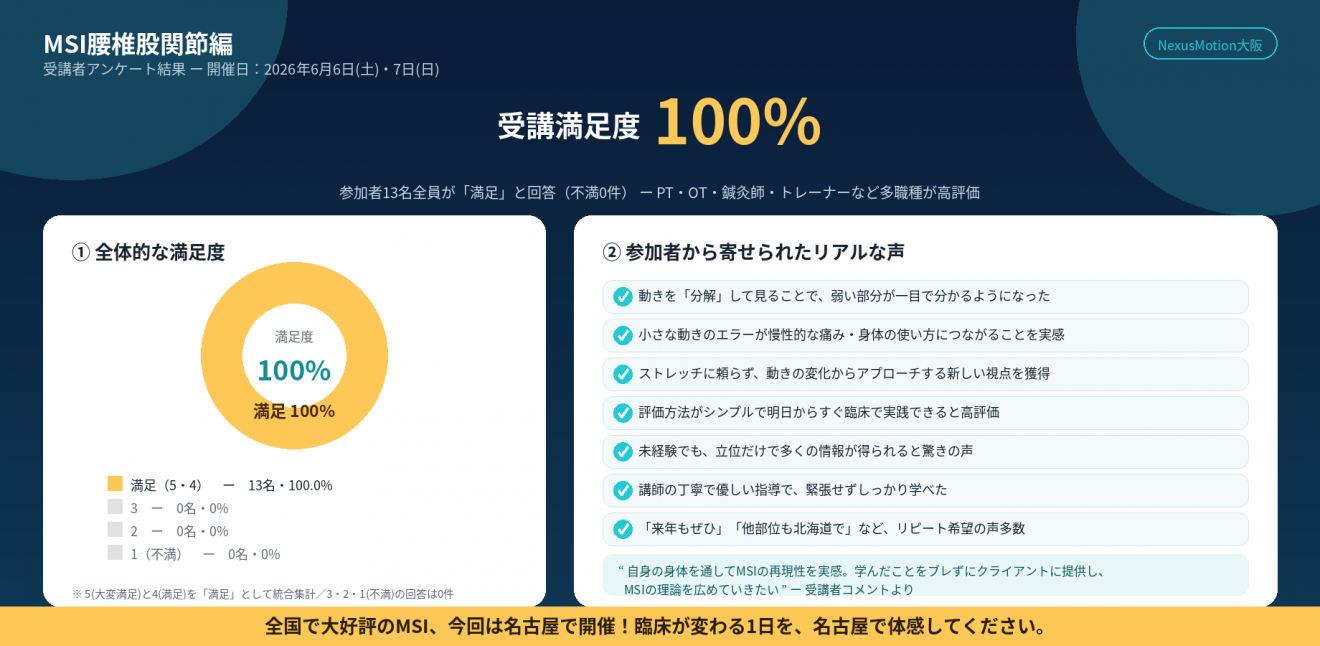The image size is (1320, 646).
Task: Click the 3 ー 0名・0% legend row
Action: tap(179, 508)
